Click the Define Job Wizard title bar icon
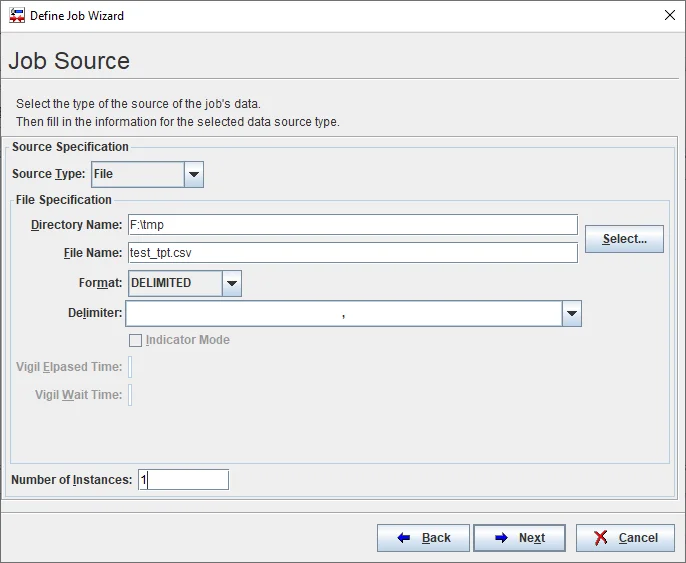This screenshot has height=563, width=686. pyautogui.click(x=17, y=16)
